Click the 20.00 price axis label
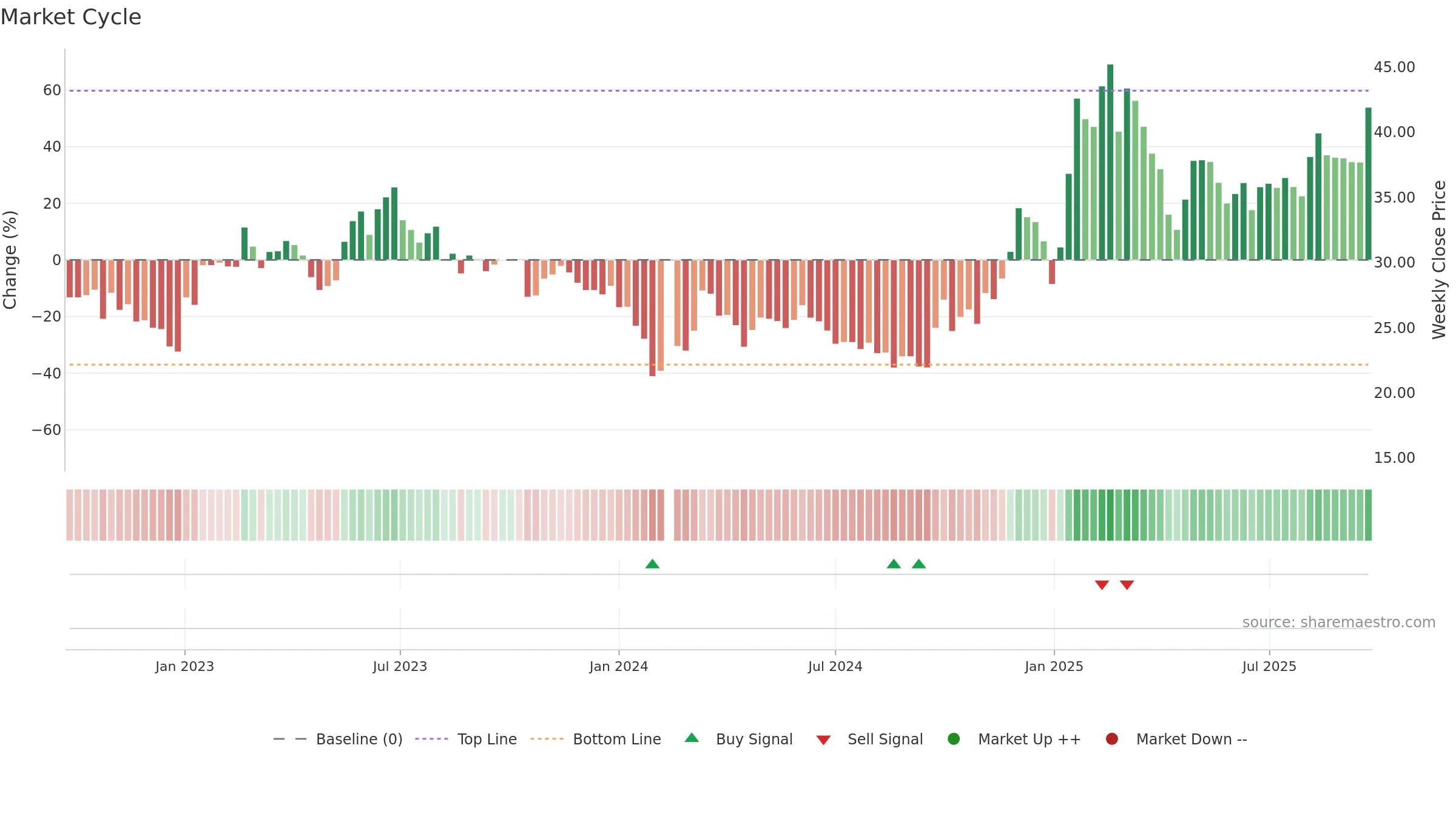 pos(1394,393)
